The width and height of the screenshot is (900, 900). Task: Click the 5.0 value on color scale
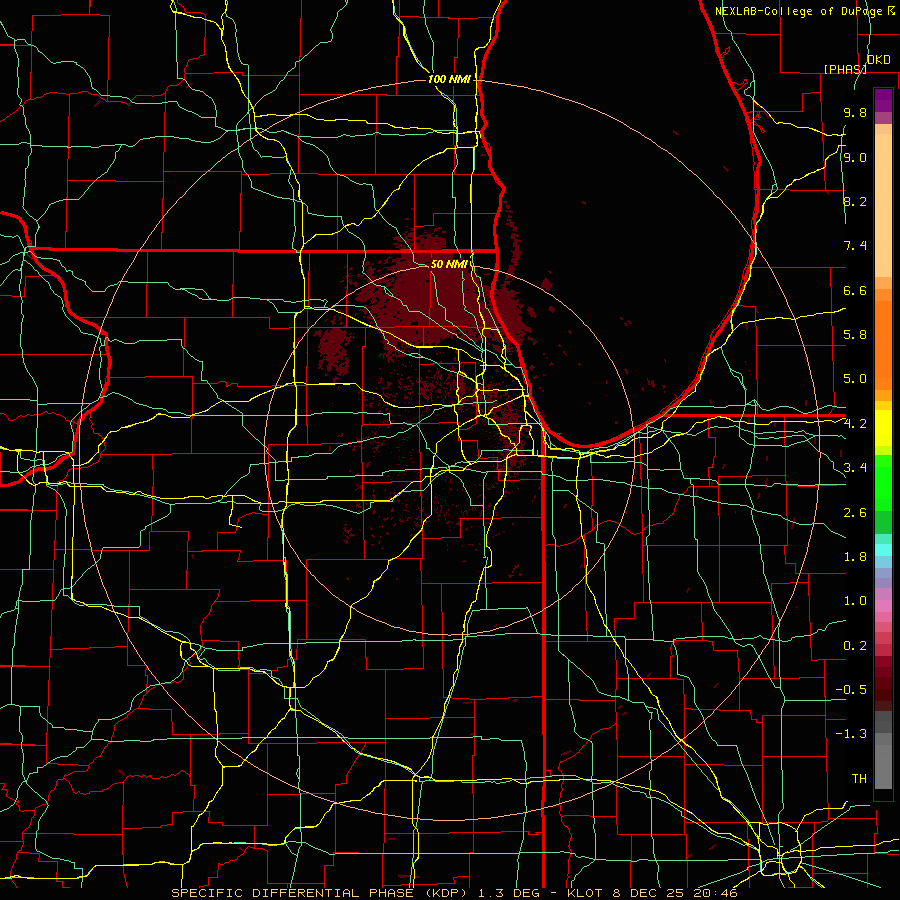coord(855,379)
